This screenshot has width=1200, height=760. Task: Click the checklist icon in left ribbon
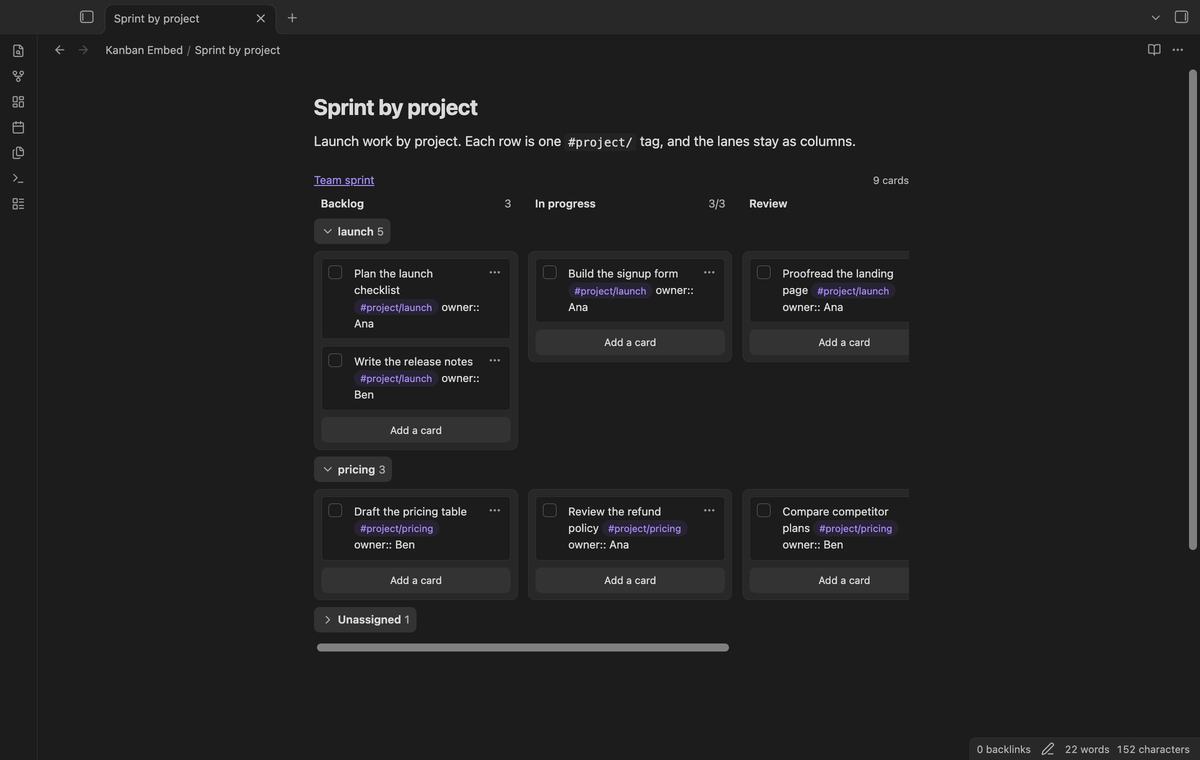(18, 204)
